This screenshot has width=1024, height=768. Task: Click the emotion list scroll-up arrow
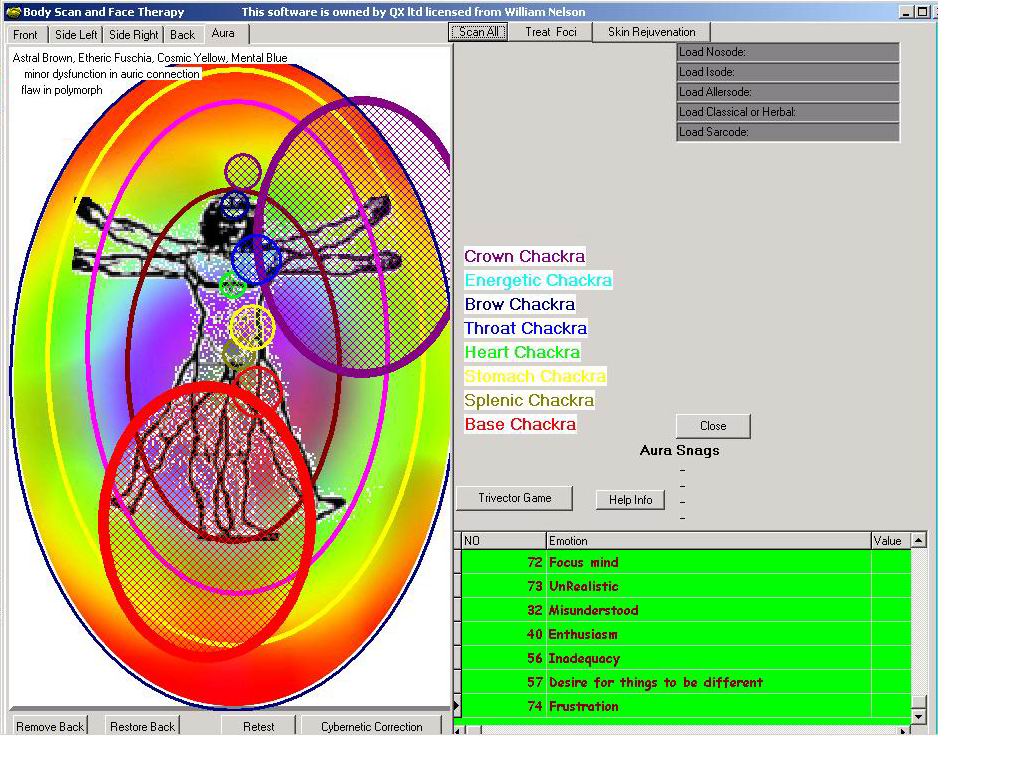919,540
